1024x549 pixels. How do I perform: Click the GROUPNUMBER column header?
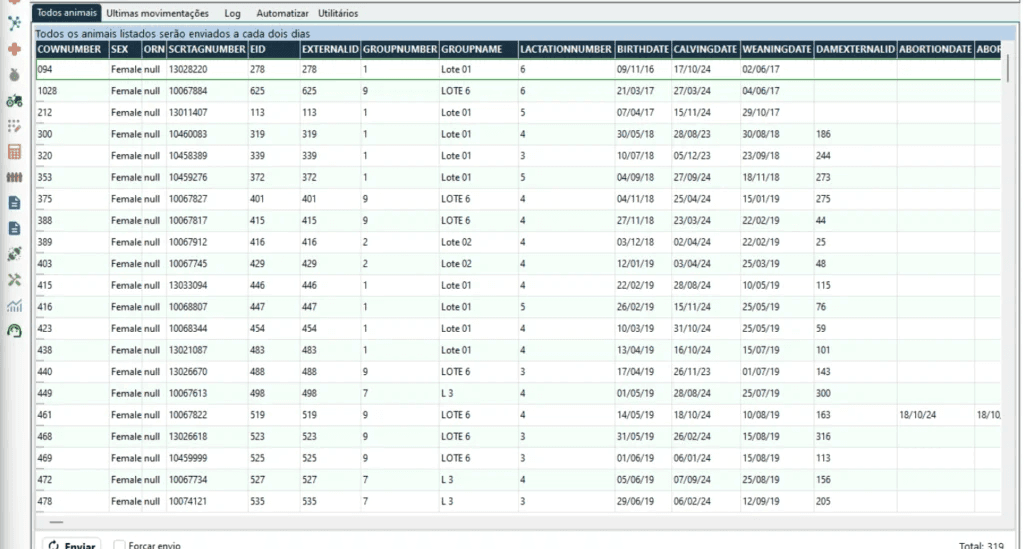[400, 50]
